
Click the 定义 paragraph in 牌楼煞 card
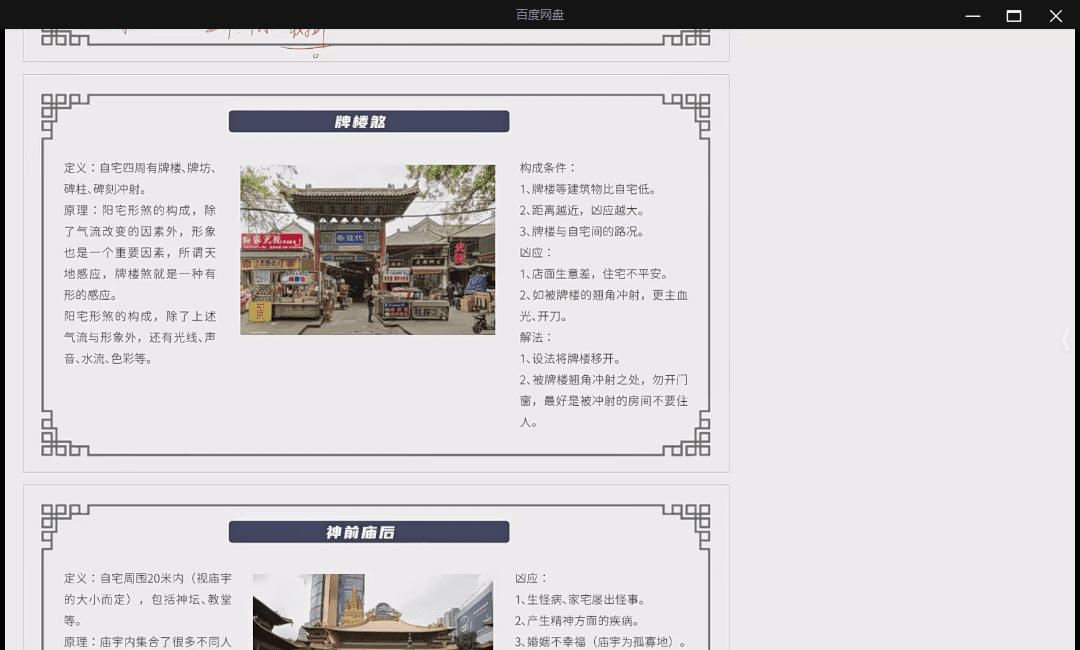point(140,178)
